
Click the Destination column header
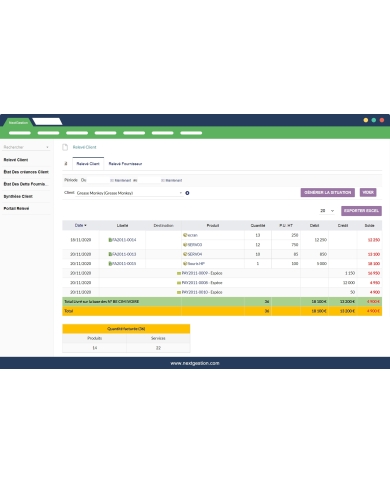pos(163,225)
